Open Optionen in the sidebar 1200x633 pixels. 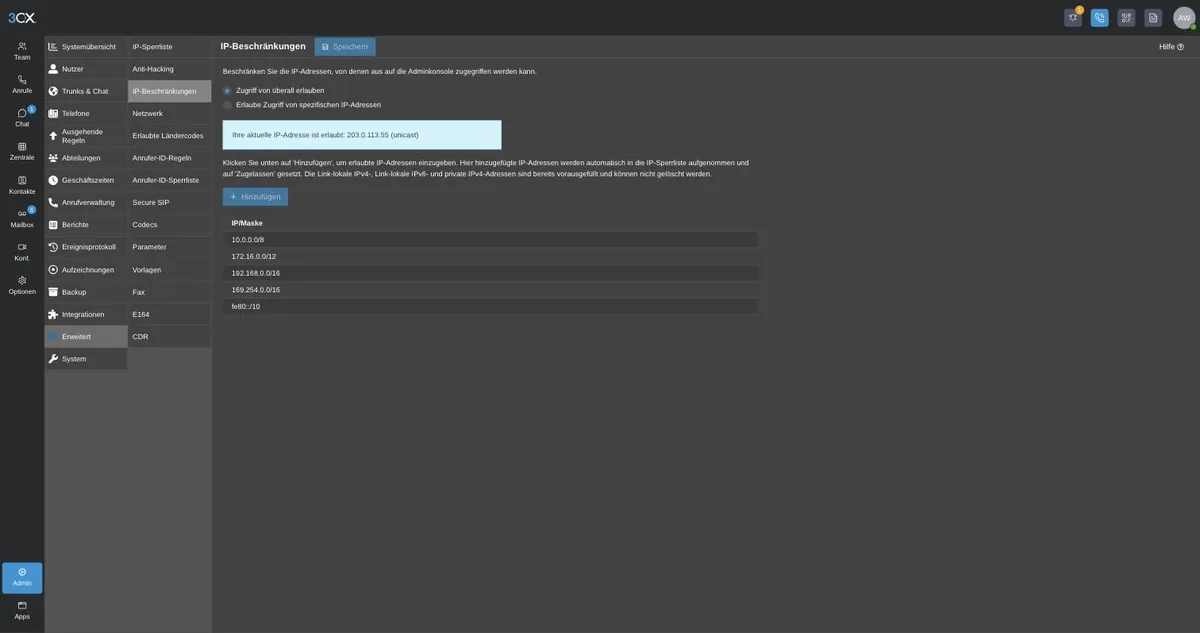point(22,285)
